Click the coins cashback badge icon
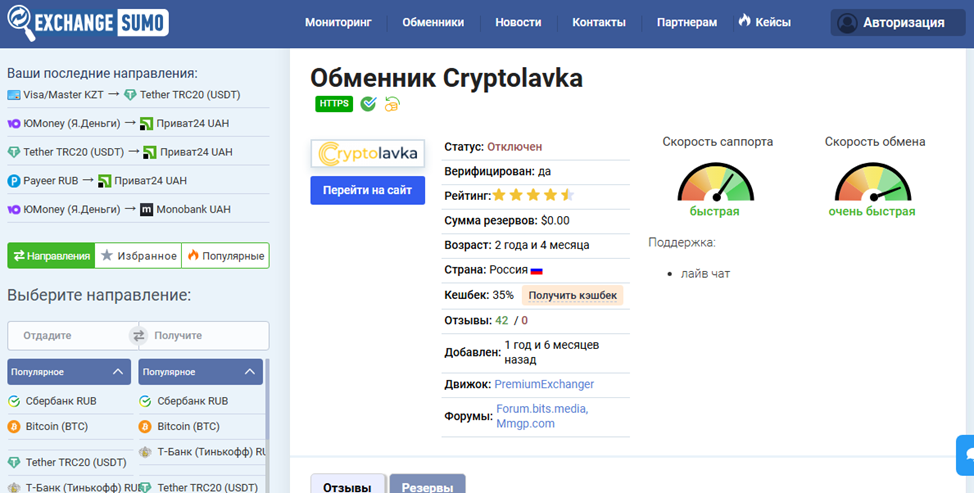Viewport: 974px width, 493px height. 392,104
